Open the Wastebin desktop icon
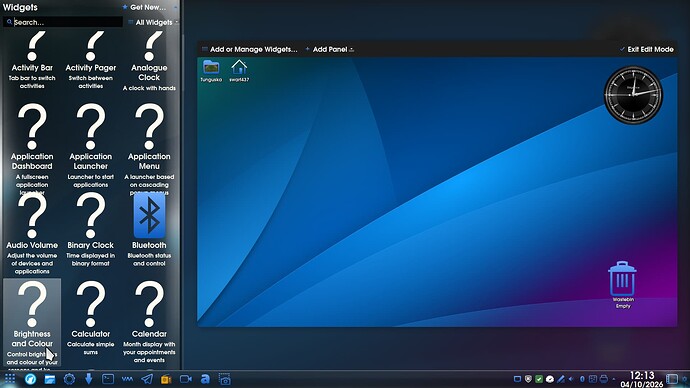Screen dimensions: 690x388 coord(623,284)
